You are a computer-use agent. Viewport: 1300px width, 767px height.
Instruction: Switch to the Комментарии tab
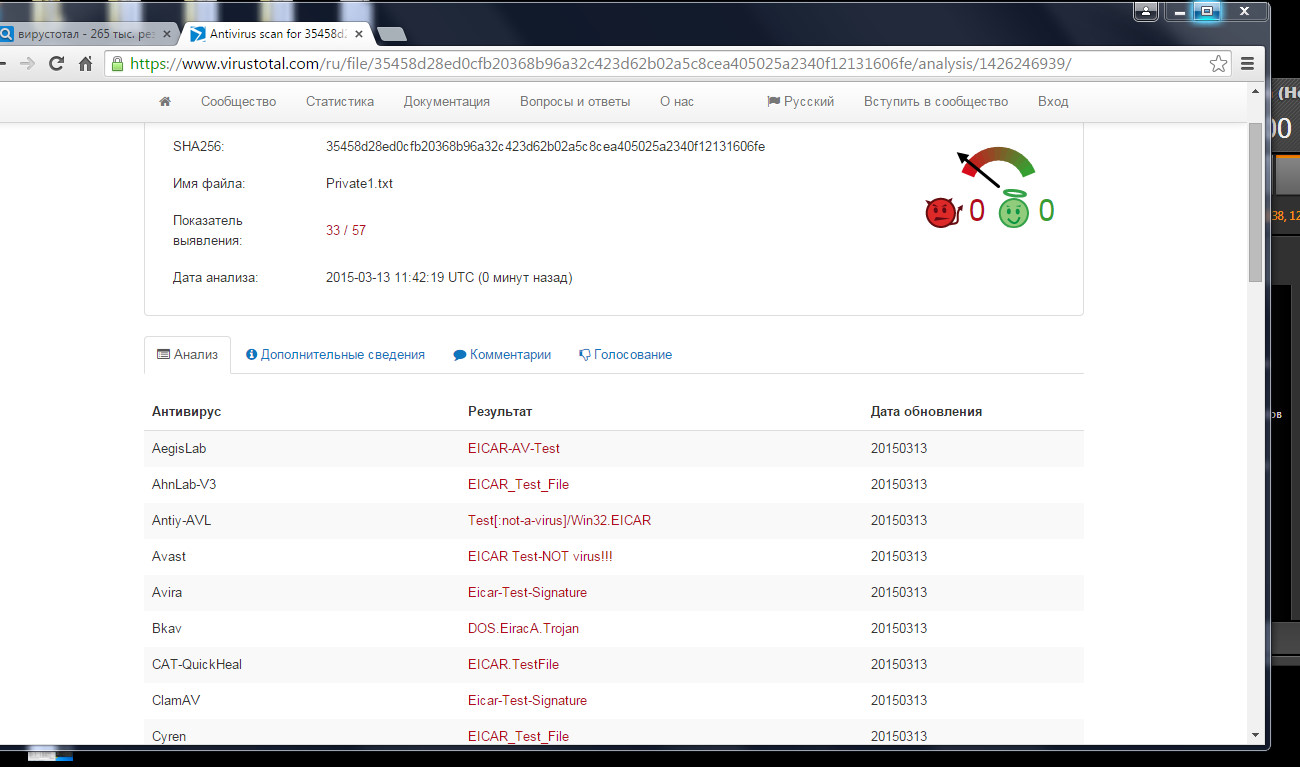pyautogui.click(x=502, y=354)
